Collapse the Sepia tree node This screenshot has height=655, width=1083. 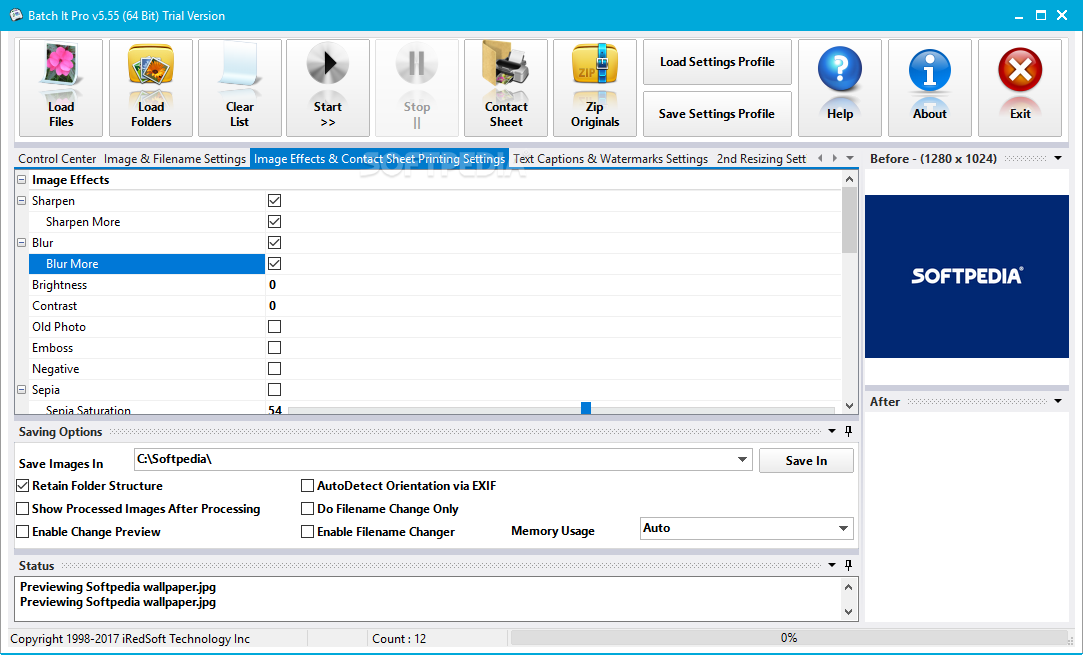tap(21, 390)
